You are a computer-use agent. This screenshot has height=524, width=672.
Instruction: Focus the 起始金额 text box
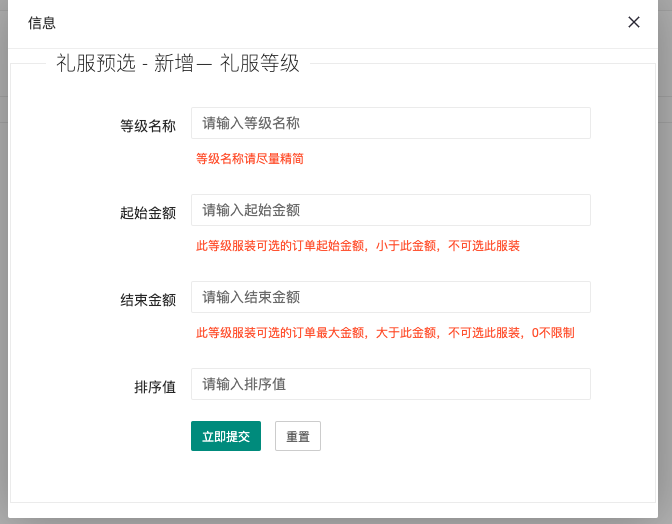click(390, 210)
